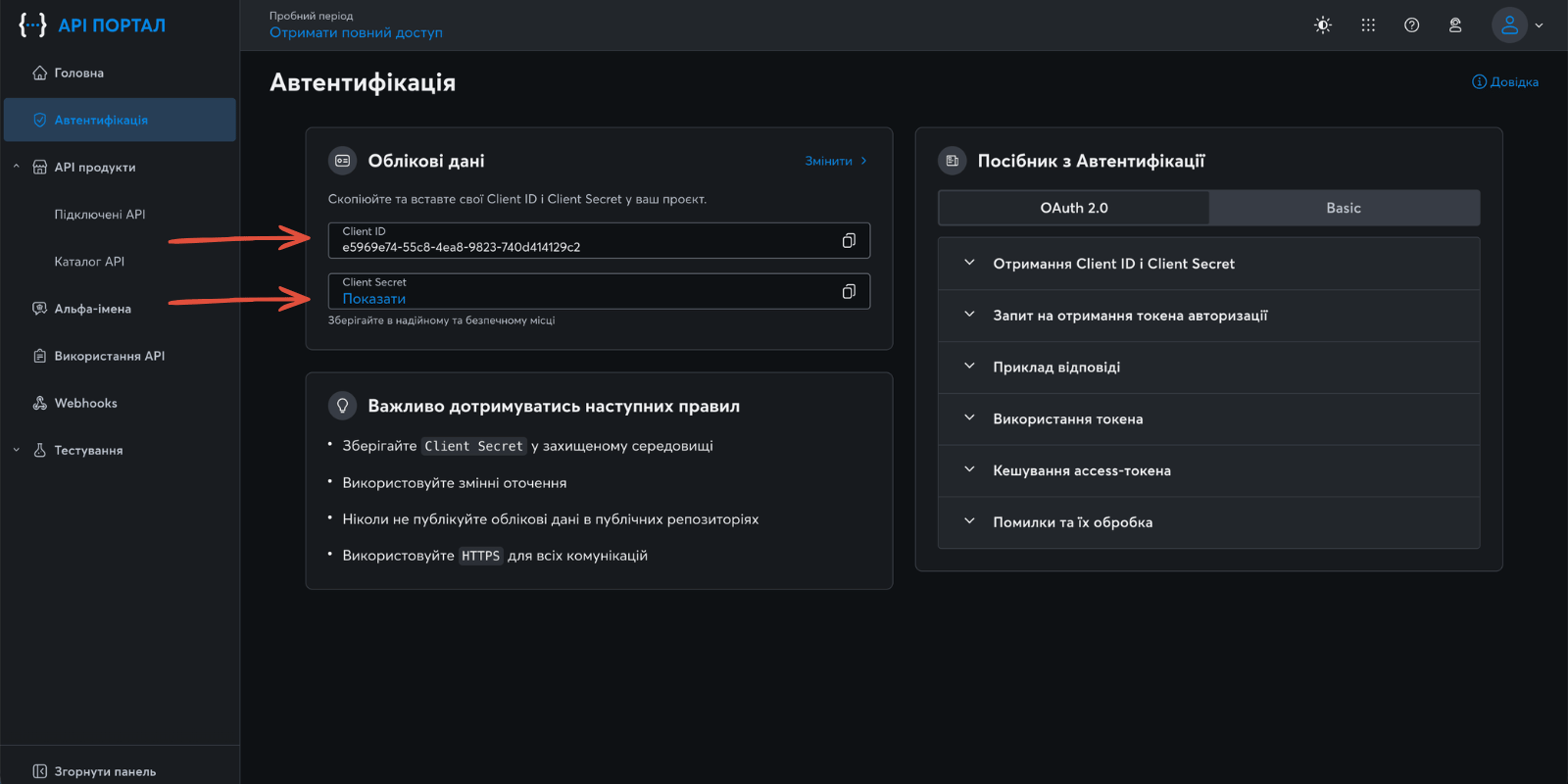Click the Отримати повний доступ link
1568x784 pixels.
click(356, 32)
